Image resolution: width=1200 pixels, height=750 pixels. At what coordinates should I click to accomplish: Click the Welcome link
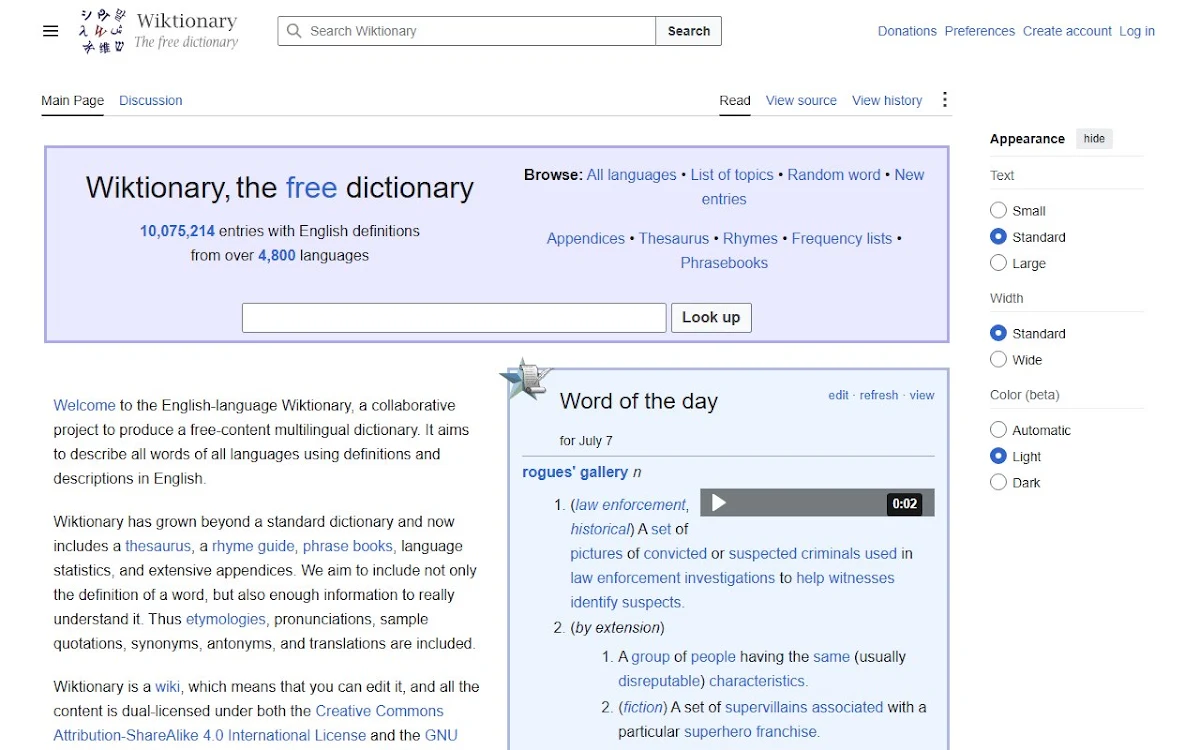[x=84, y=405]
